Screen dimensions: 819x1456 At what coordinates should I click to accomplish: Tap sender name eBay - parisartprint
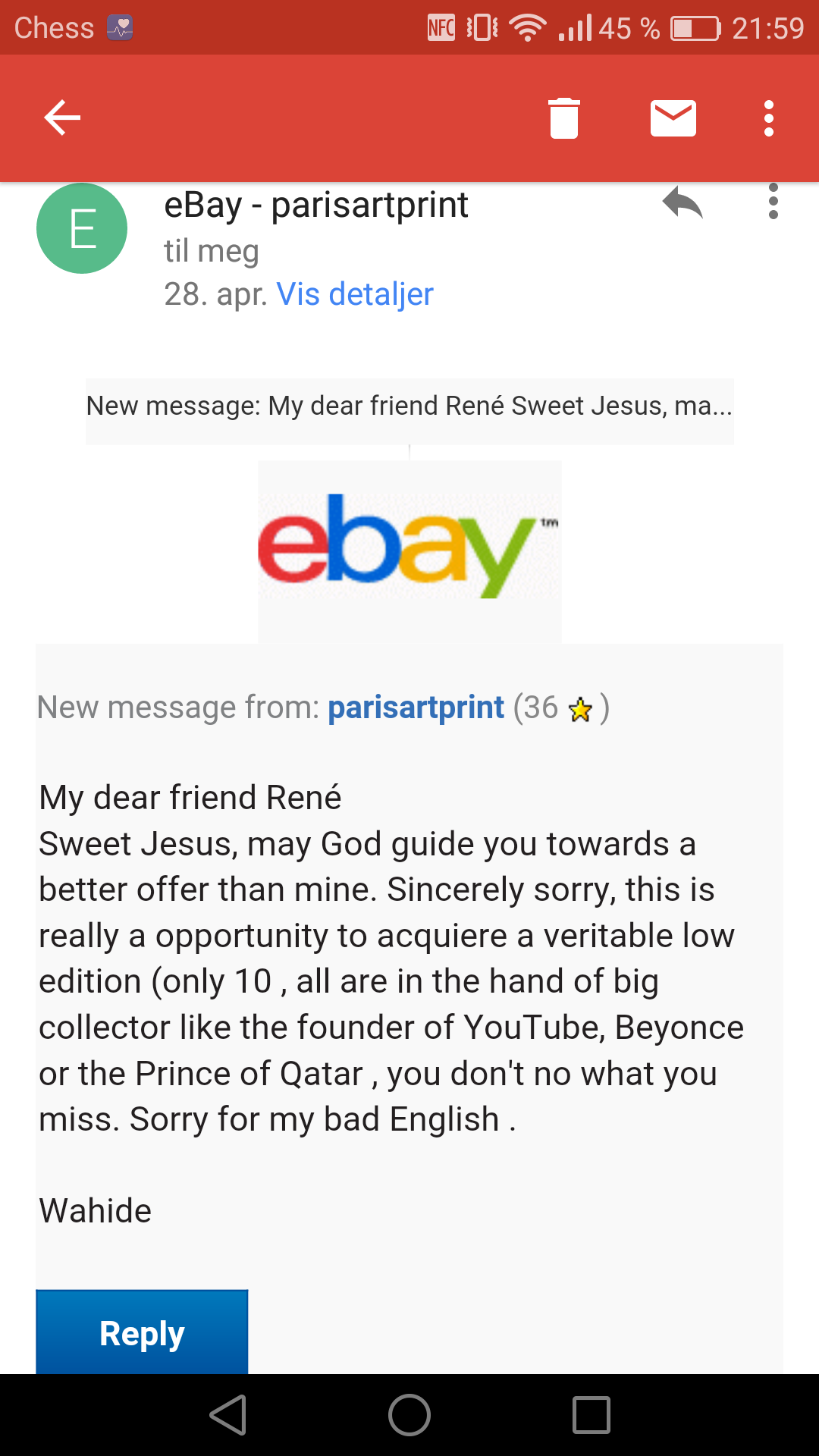pyautogui.click(x=316, y=205)
